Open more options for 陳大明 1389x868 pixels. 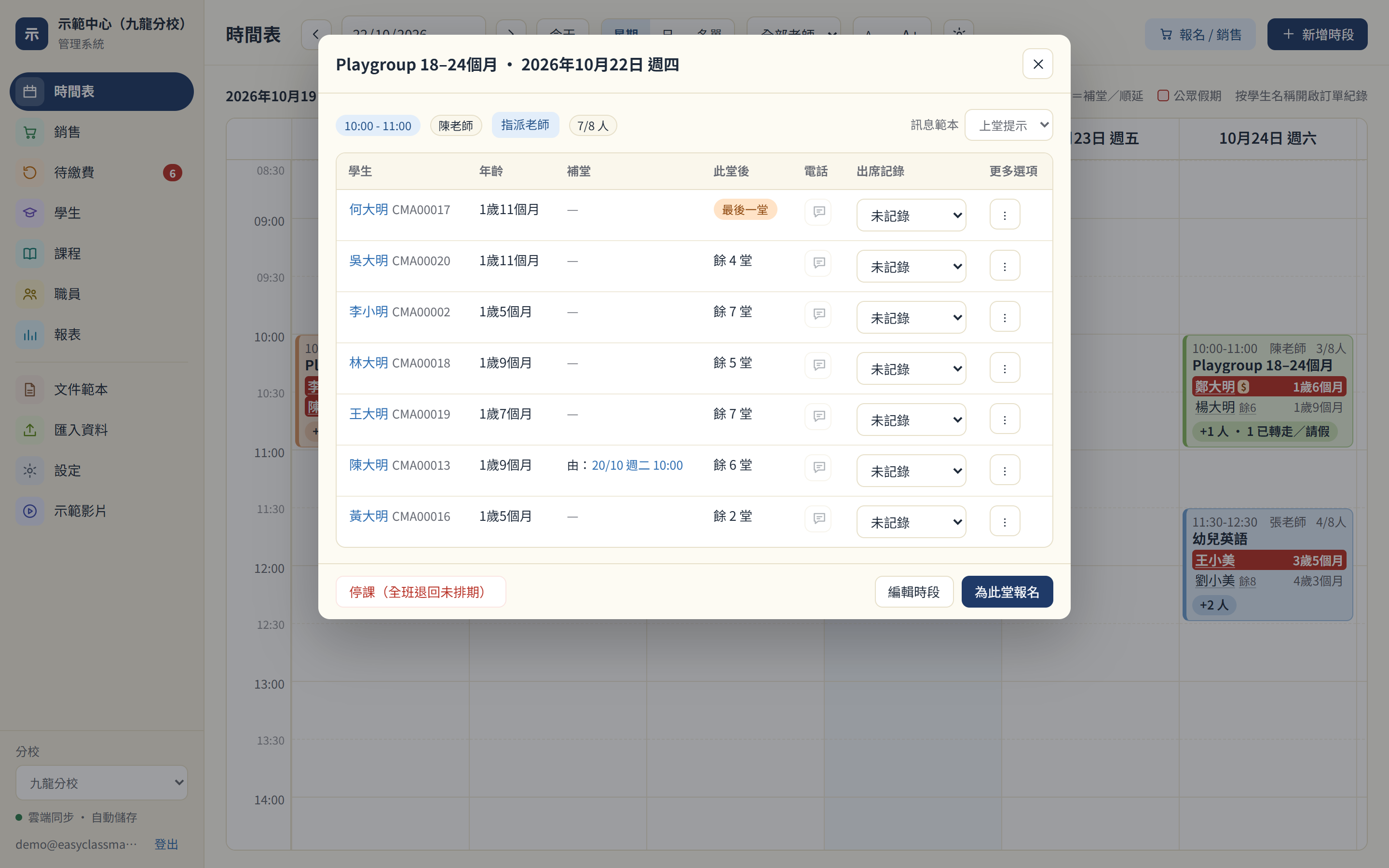(x=1005, y=470)
